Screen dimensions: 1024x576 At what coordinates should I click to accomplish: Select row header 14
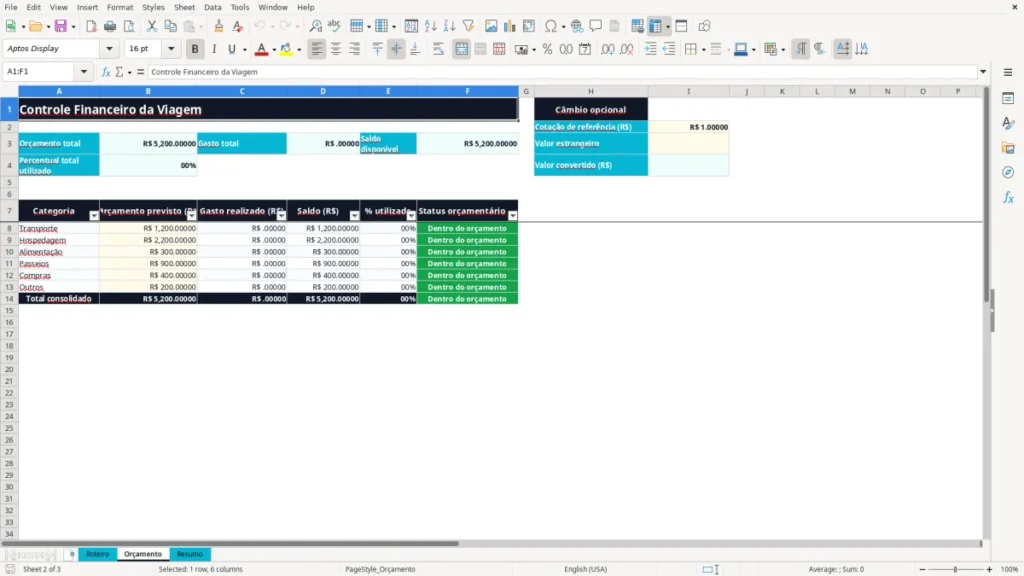(x=9, y=298)
